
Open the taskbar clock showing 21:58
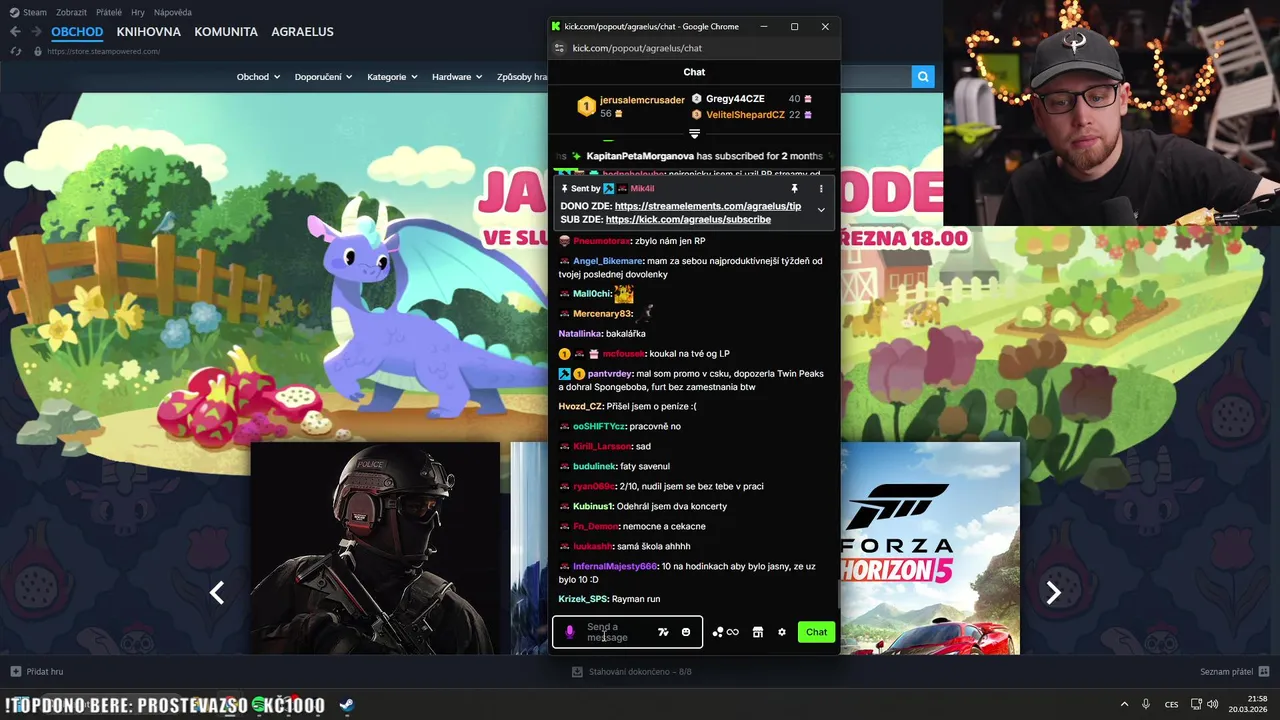click(x=1249, y=704)
